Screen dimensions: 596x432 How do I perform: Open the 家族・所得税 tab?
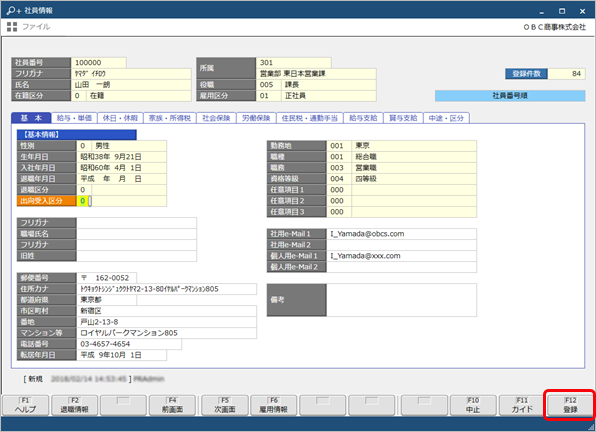(x=170, y=118)
